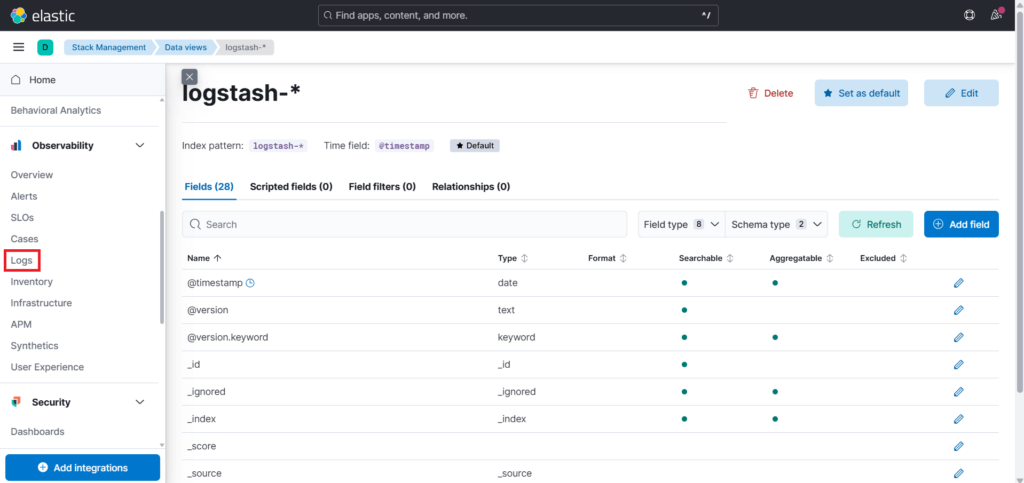
Task: Click Set as default button
Action: tap(861, 93)
